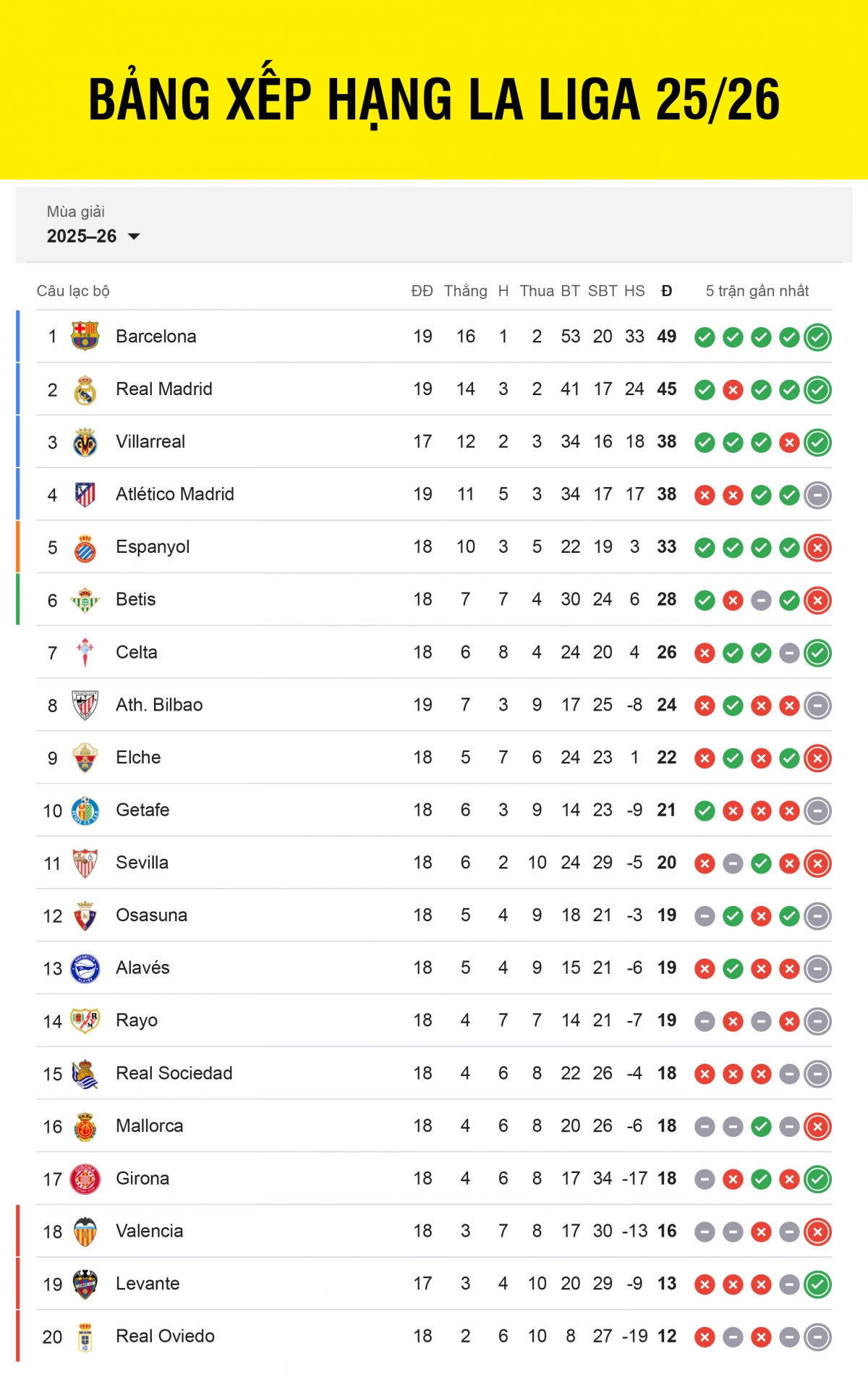The height and width of the screenshot is (1380, 868).
Task: Click Atlético Madrid's pending match indicator
Action: click(816, 494)
